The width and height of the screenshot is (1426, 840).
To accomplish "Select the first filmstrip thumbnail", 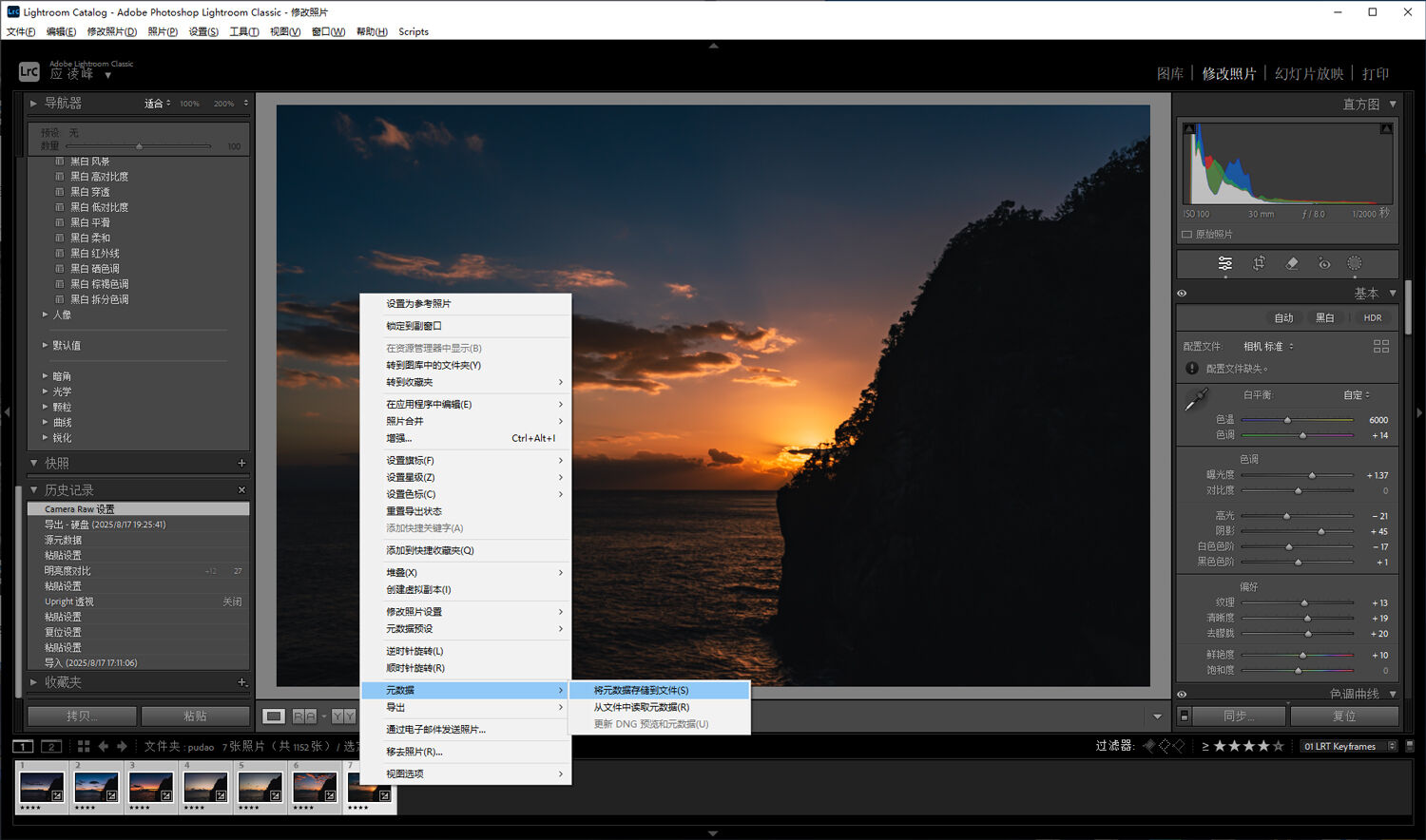I will 42,788.
